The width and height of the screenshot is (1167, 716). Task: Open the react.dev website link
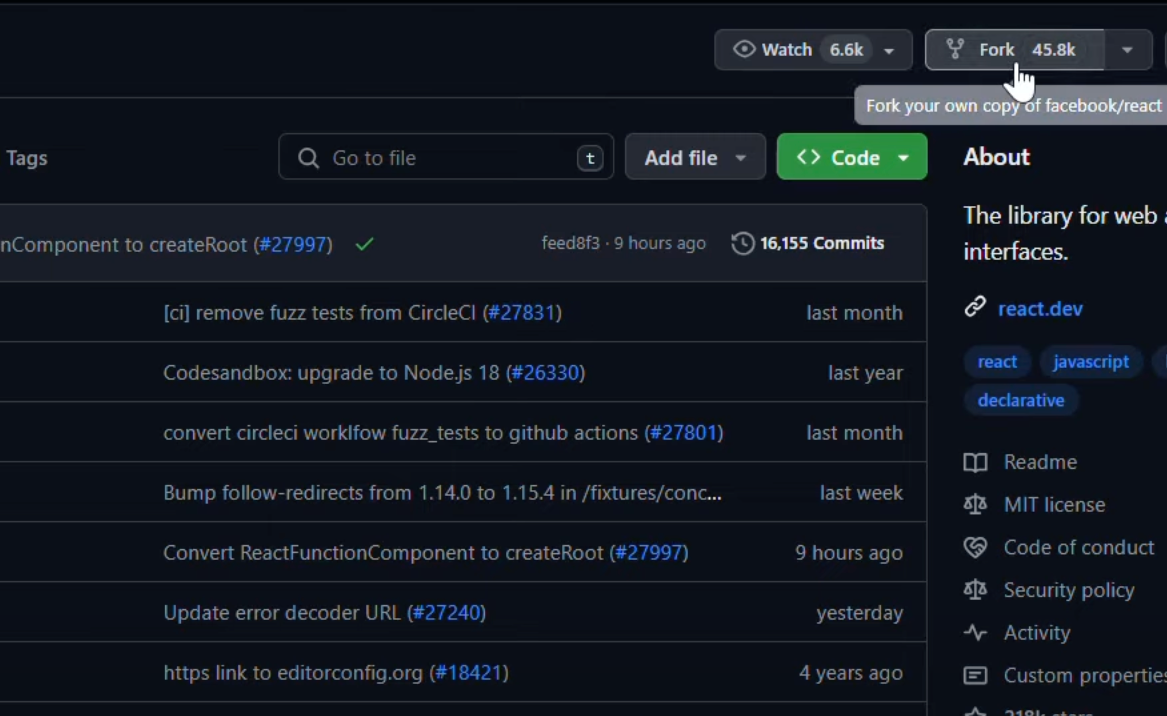[x=1040, y=308]
